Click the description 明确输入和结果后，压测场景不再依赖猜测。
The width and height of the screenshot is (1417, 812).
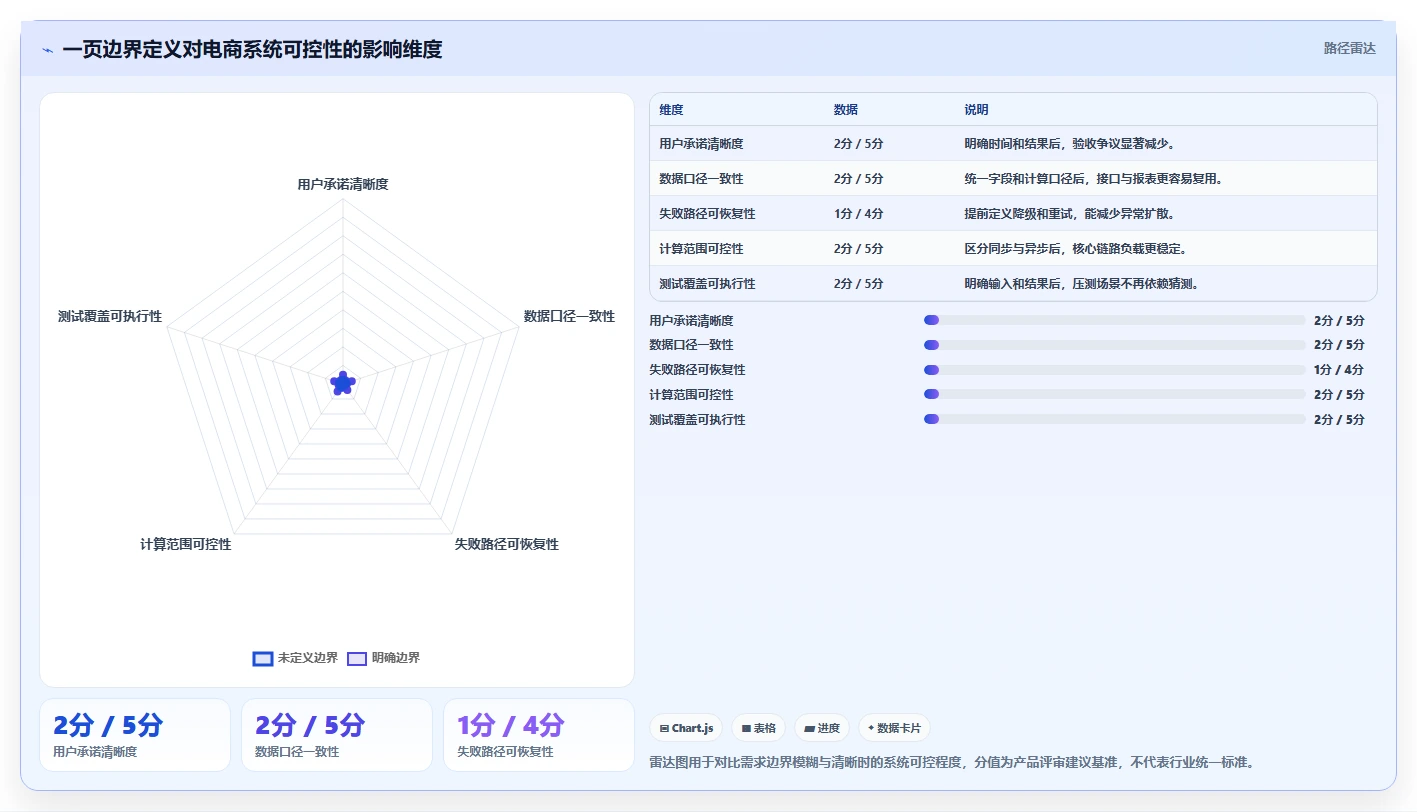tap(1082, 284)
